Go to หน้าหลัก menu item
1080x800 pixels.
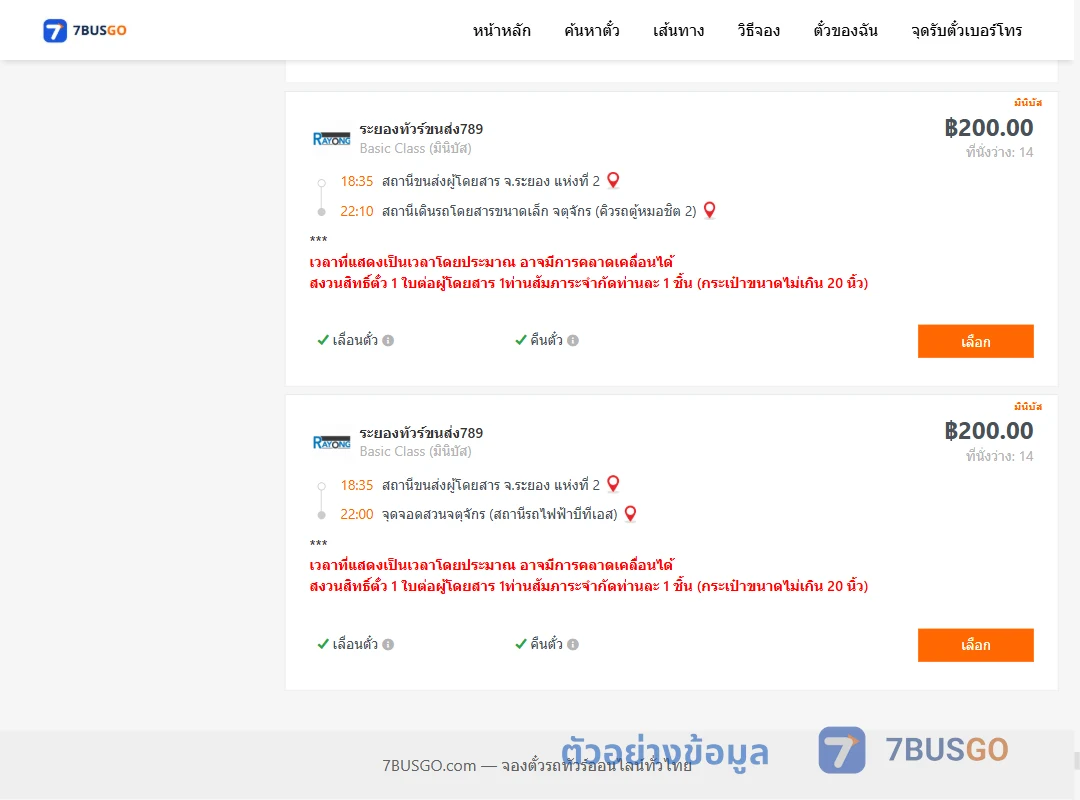click(x=501, y=30)
